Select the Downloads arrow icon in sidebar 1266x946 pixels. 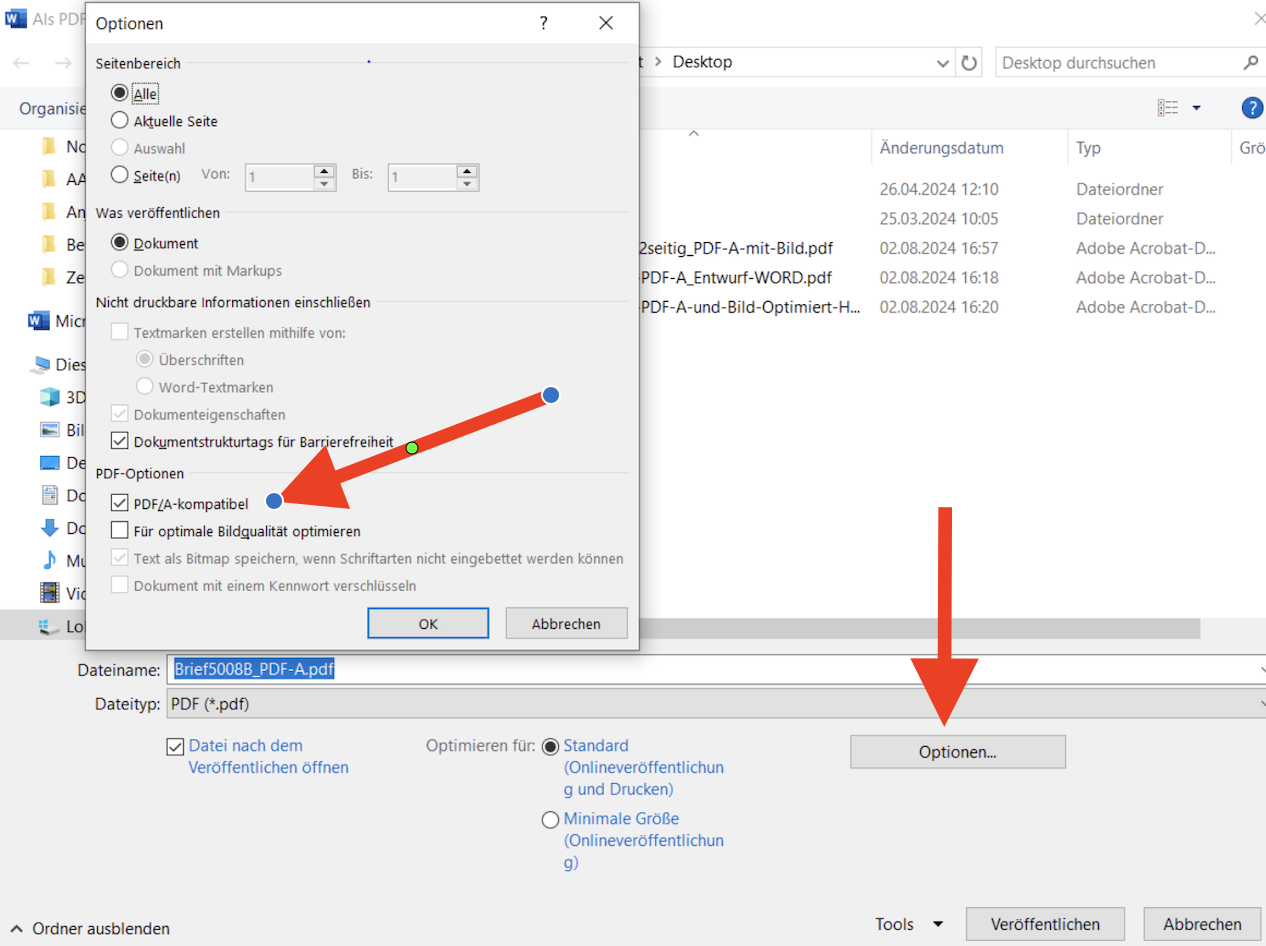coord(49,528)
